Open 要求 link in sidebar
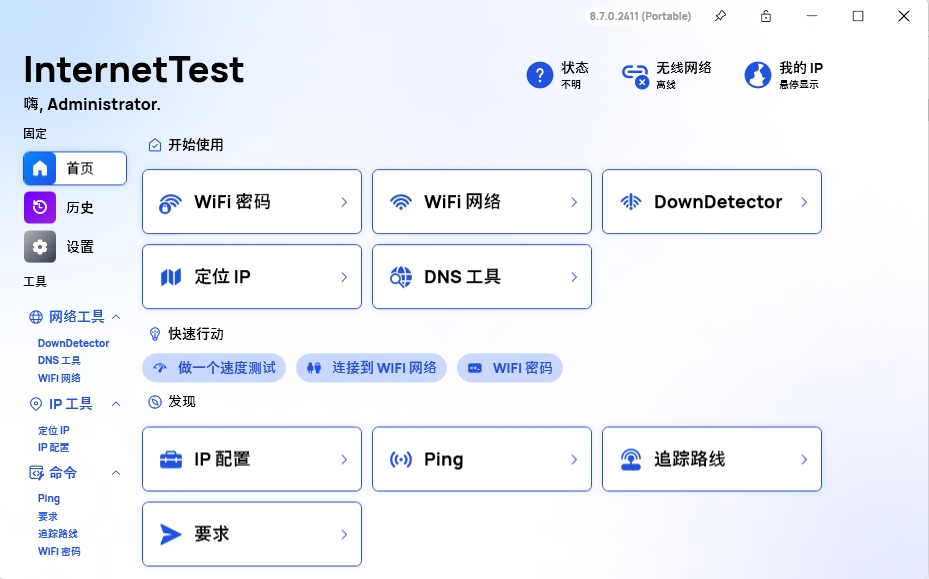 coord(48,516)
